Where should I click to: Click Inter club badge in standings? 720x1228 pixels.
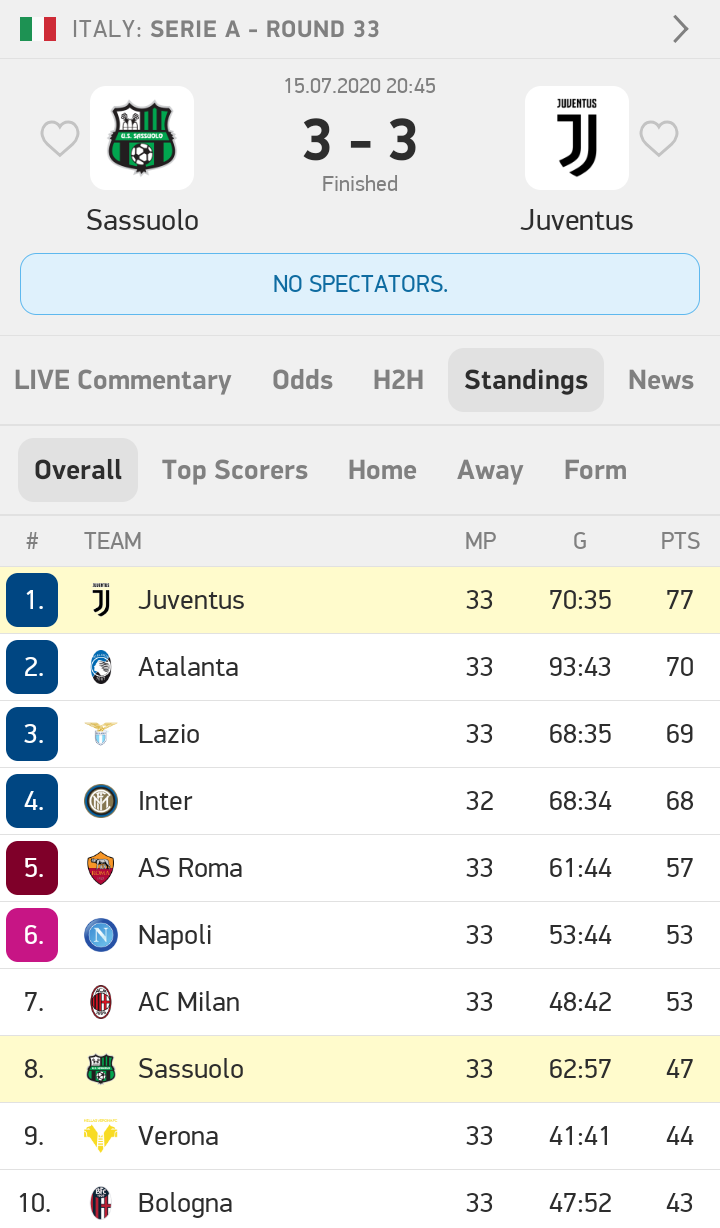point(101,801)
